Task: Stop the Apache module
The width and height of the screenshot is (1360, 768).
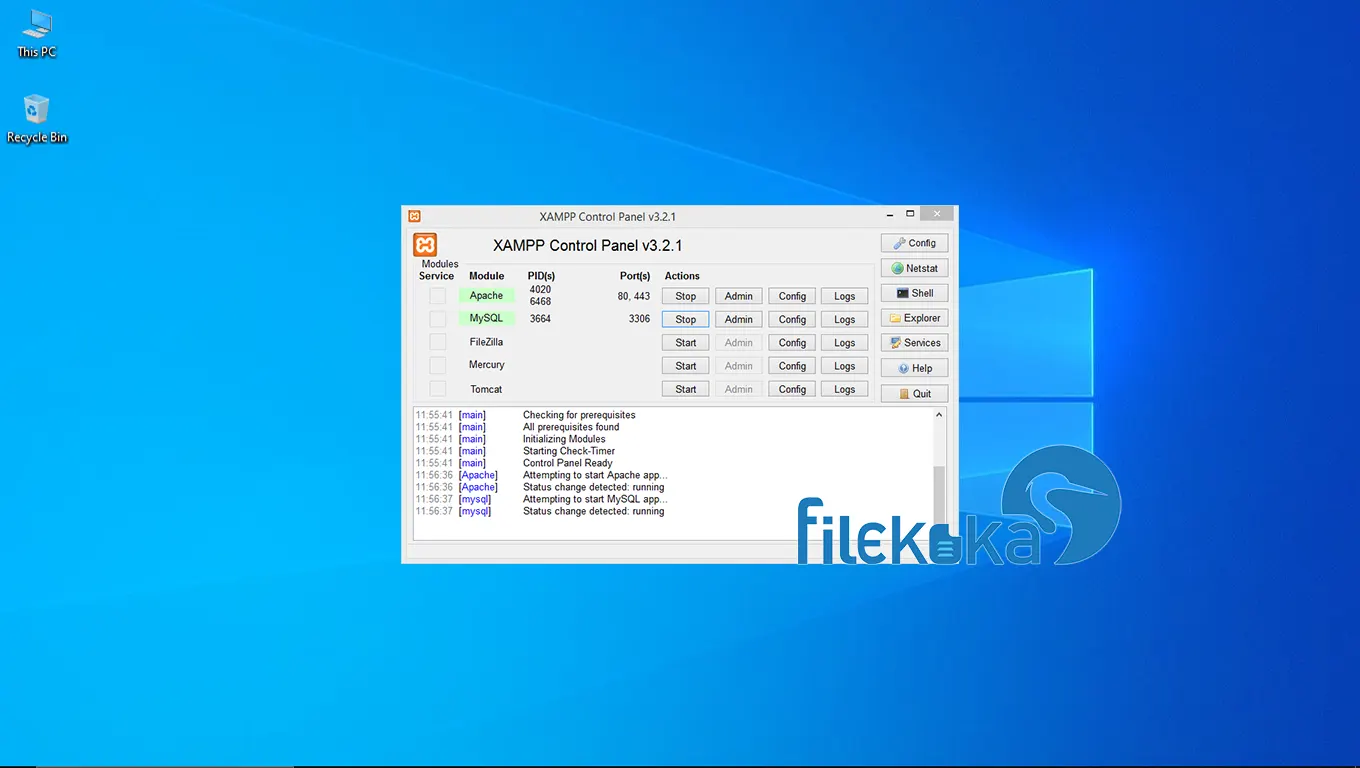Action: point(685,296)
